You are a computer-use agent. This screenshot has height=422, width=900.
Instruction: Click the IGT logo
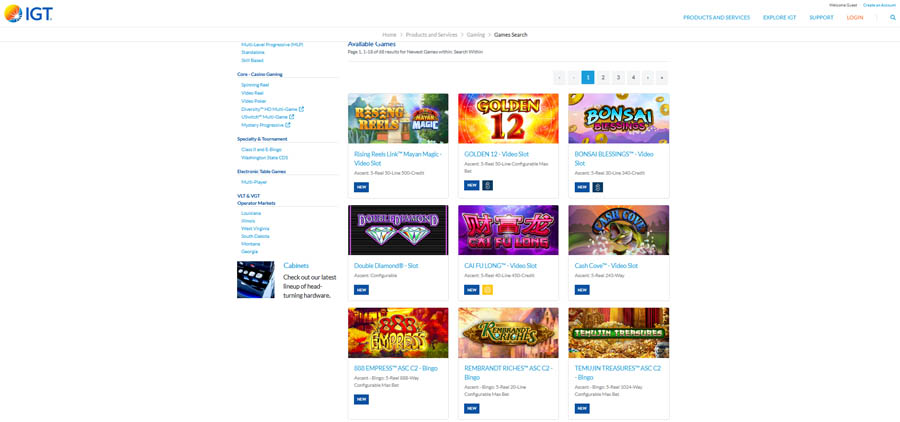click(x=29, y=13)
